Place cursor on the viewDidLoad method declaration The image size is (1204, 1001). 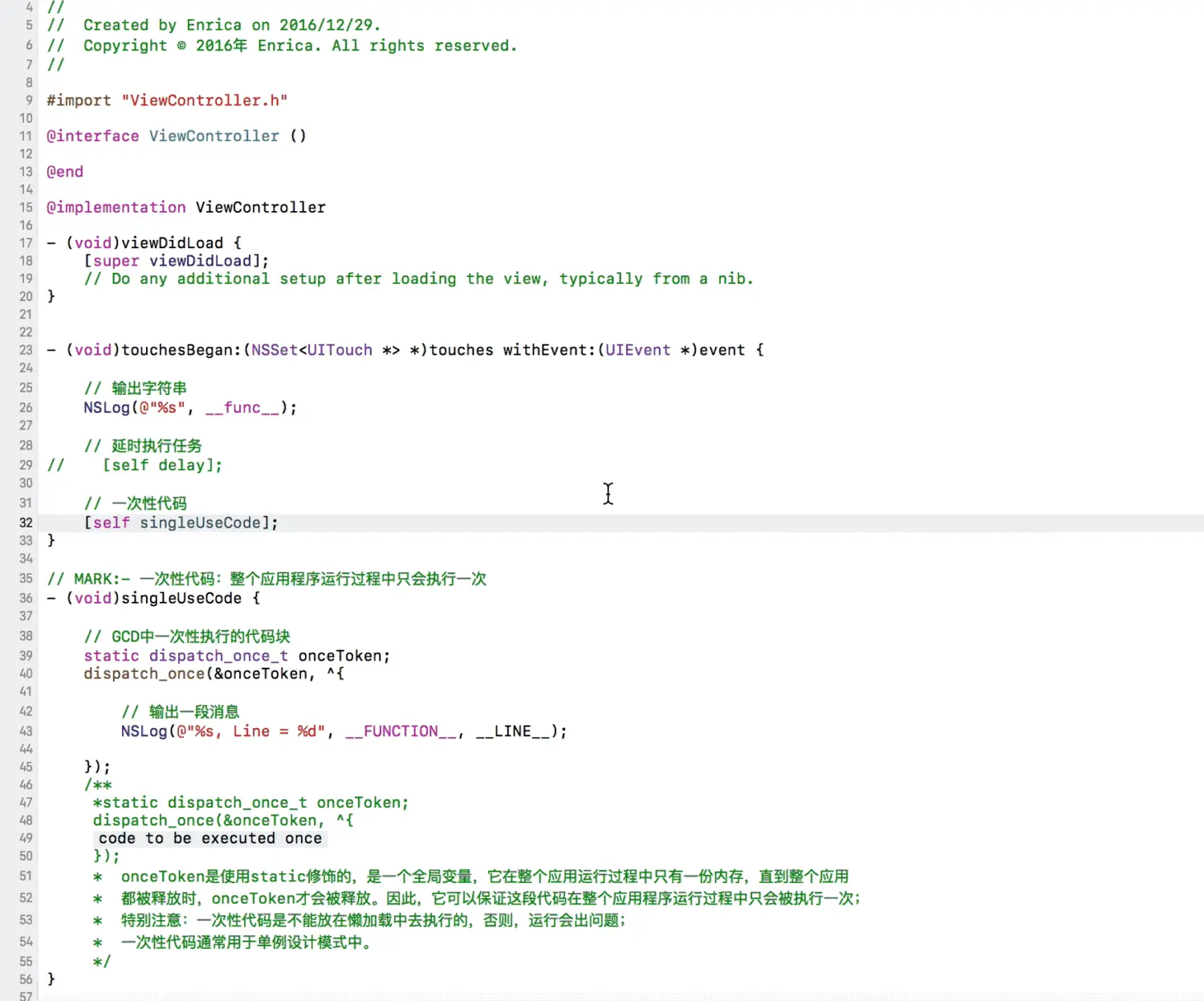pyautogui.click(x=144, y=242)
